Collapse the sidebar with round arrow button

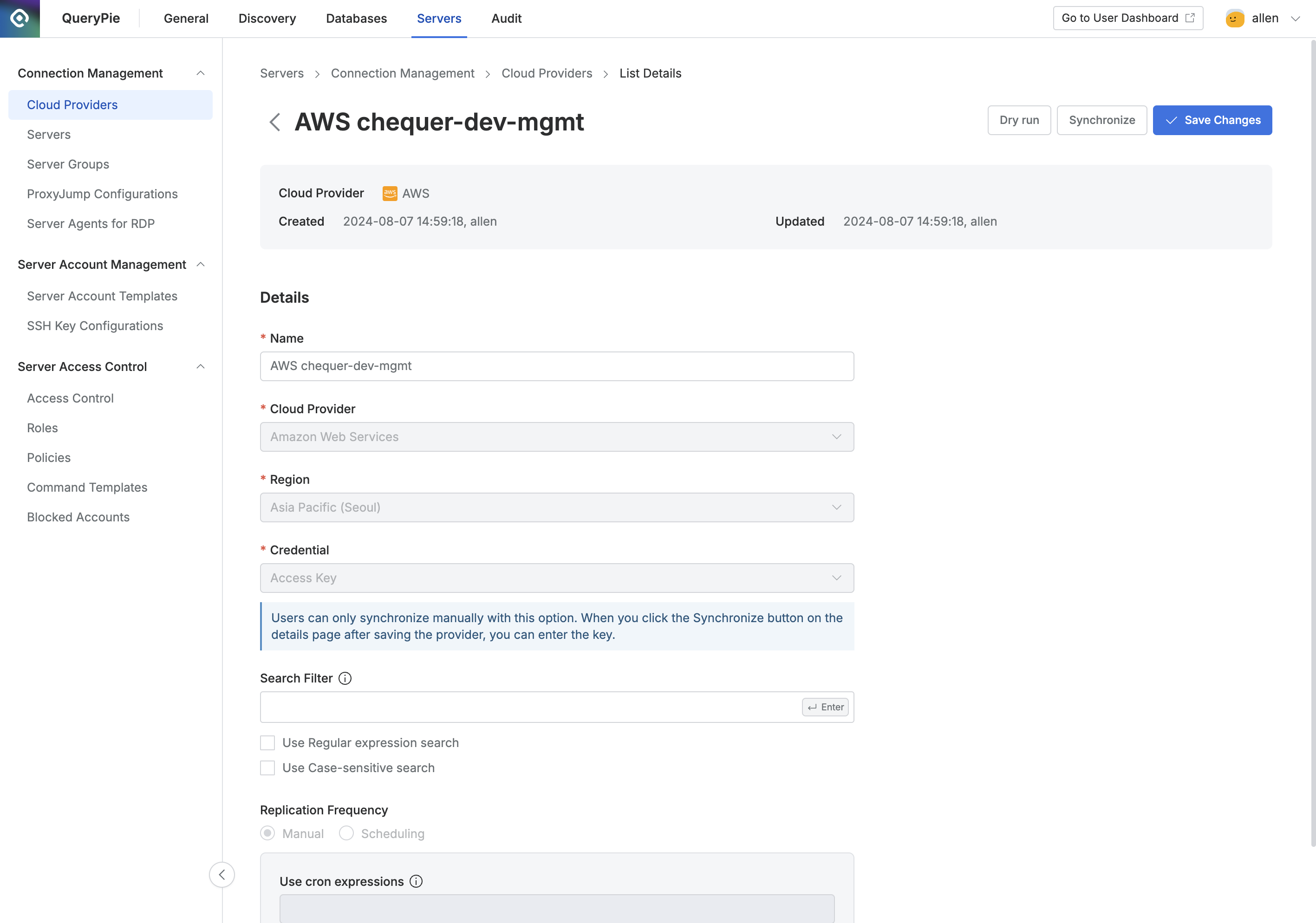point(222,874)
